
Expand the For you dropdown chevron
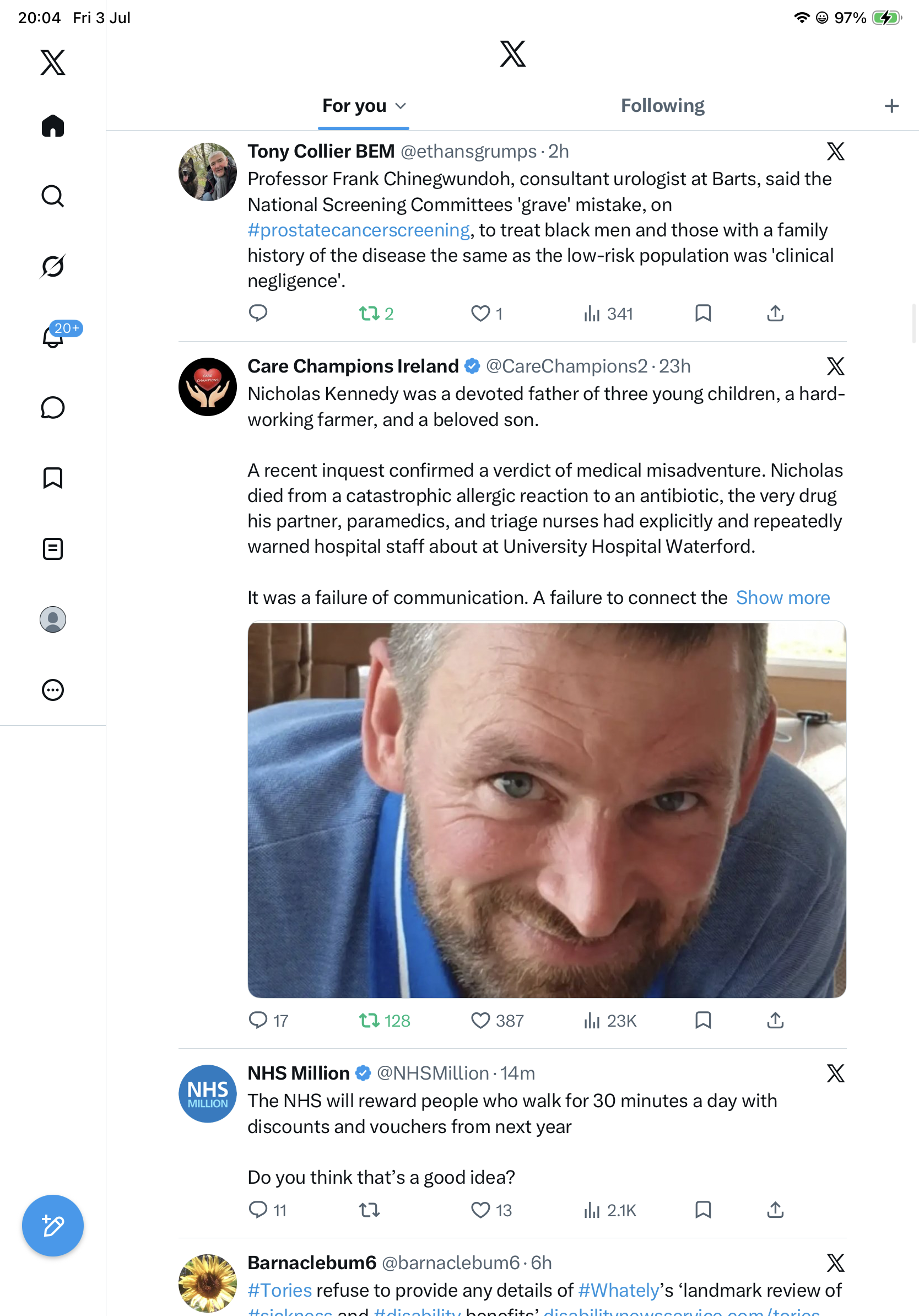pyautogui.click(x=401, y=106)
